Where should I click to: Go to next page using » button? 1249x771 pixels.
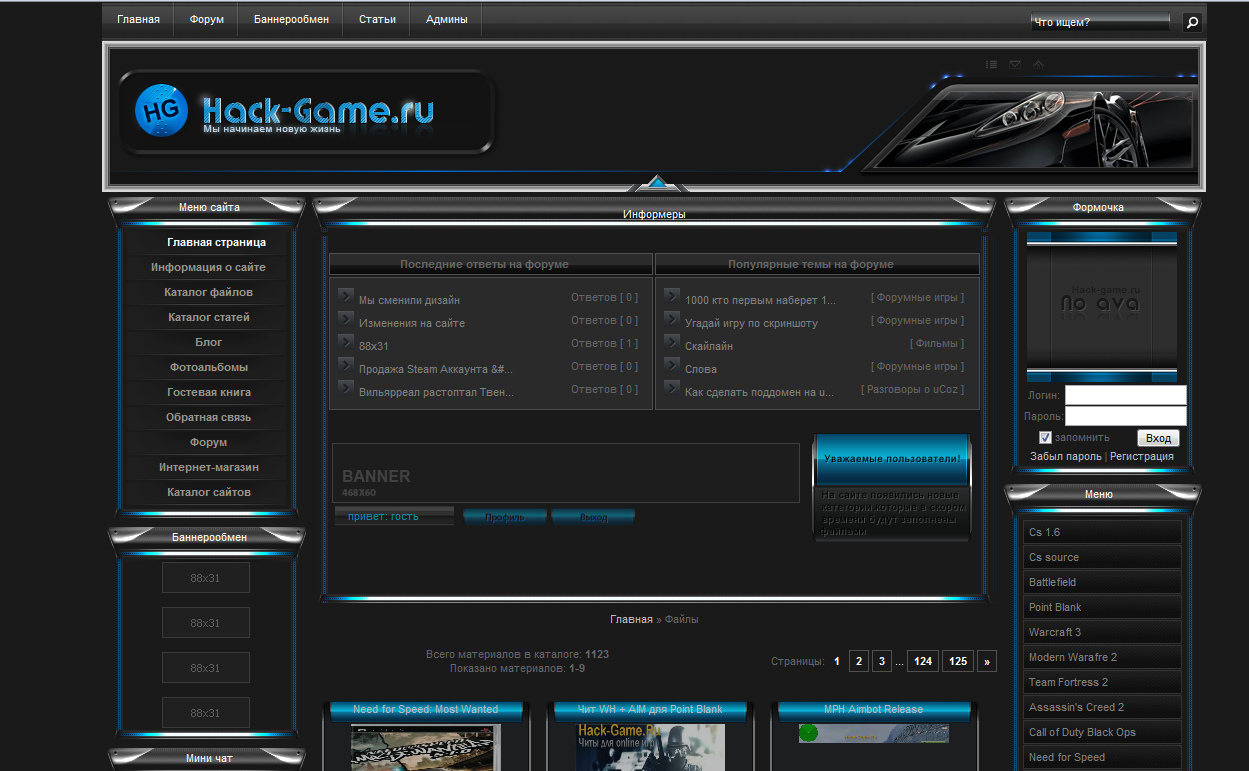[x=987, y=661]
